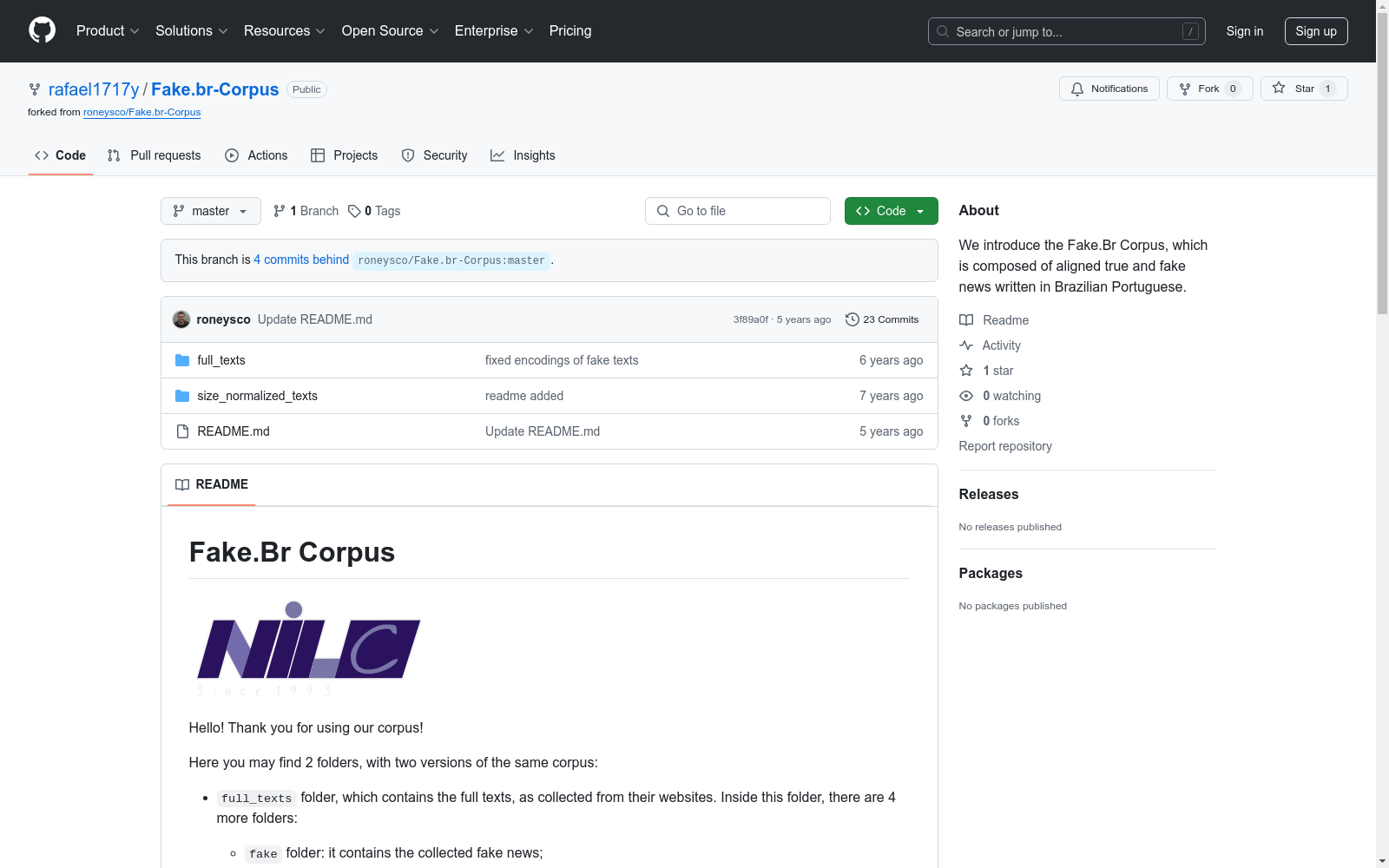Open the README.md file
Screen dimensions: 1389x868
click(x=234, y=431)
